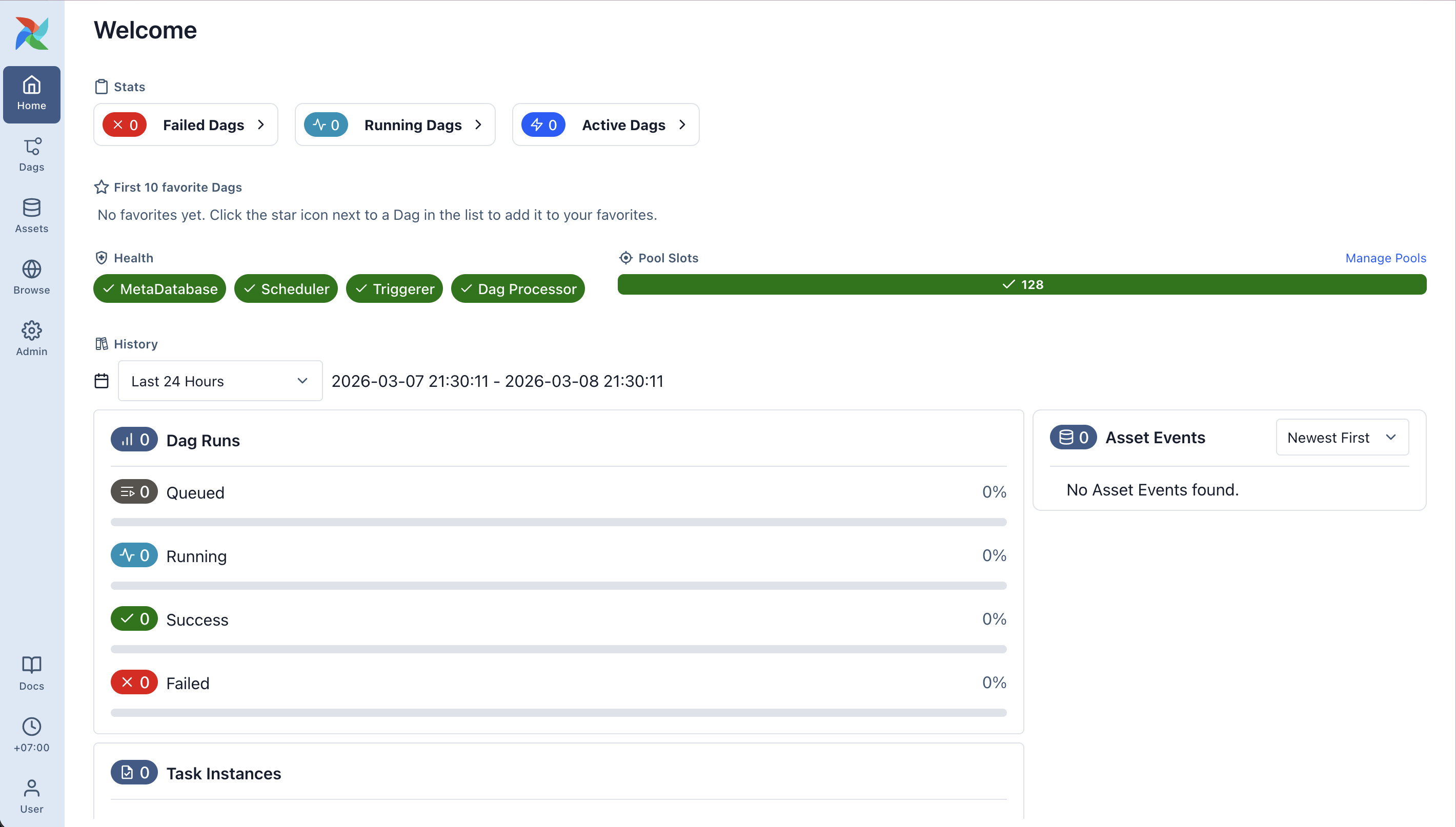
Task: Open the Assets sidebar section
Action: pyautogui.click(x=32, y=216)
